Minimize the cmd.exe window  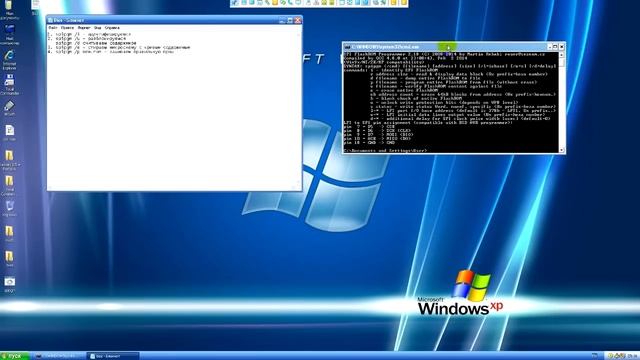pos(549,47)
